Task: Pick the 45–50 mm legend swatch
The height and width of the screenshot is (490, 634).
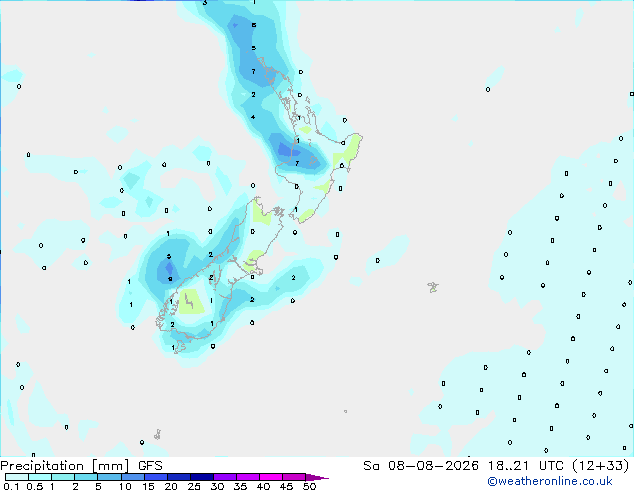Action: pyautogui.click(x=294, y=477)
